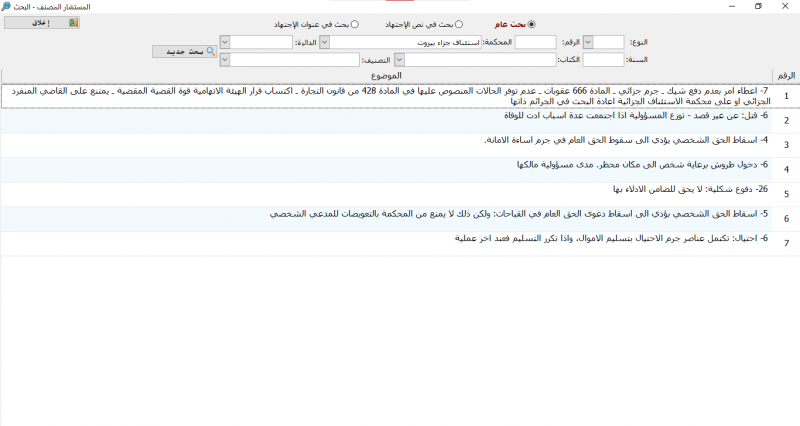Screen dimensions: 800x426
Task: Click the app icon in the title bar
Action: 6,7
